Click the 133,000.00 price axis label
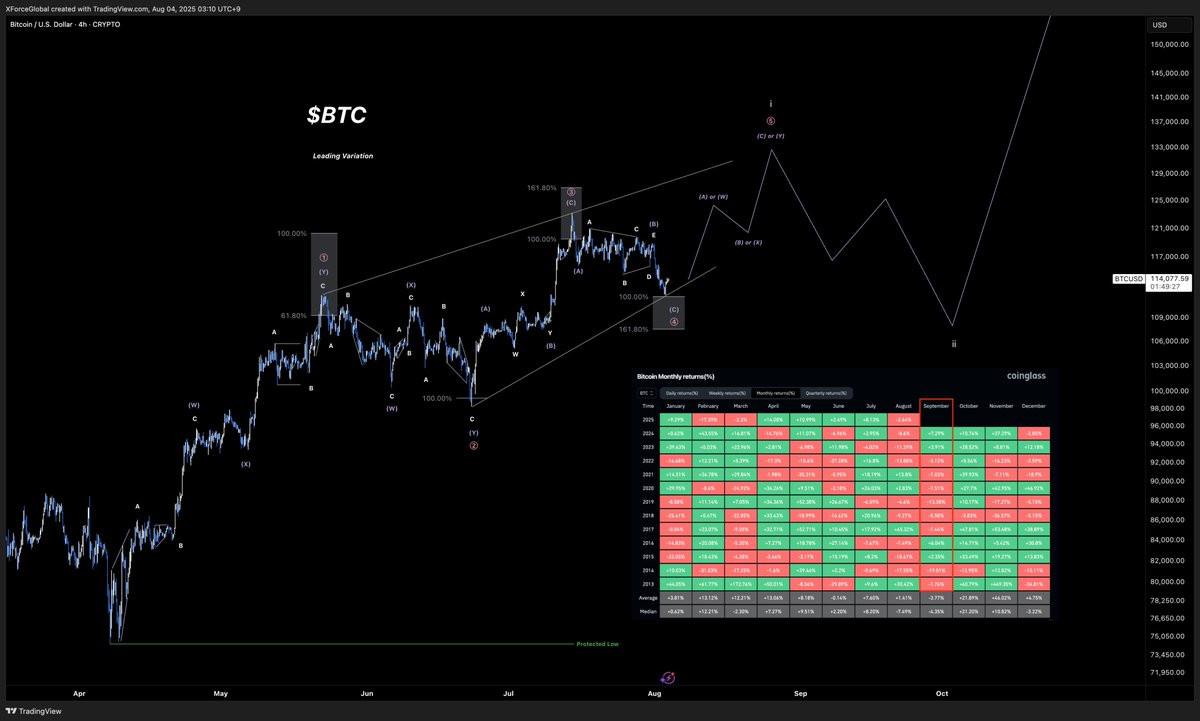 [1172, 148]
